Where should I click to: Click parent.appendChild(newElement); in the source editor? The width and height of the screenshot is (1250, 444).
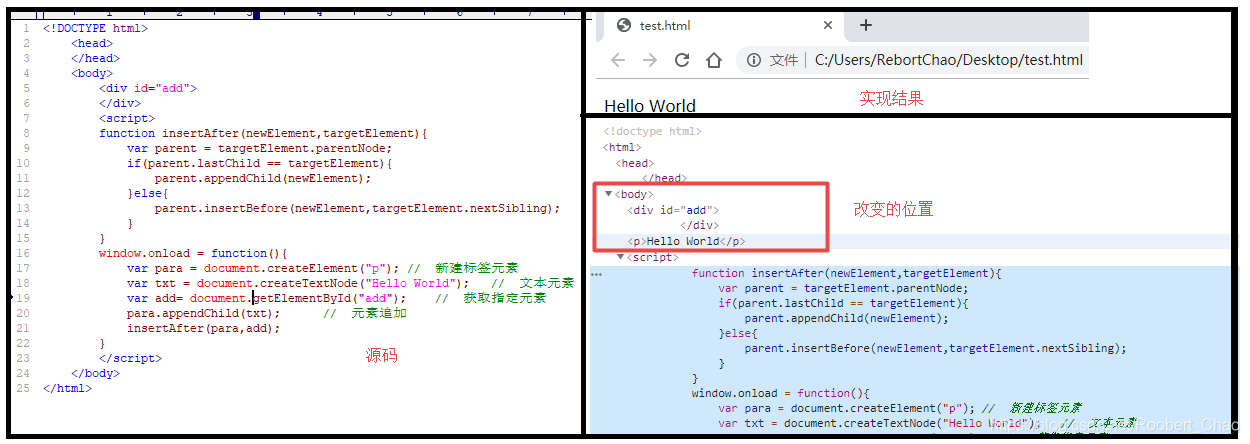pyautogui.click(x=263, y=178)
